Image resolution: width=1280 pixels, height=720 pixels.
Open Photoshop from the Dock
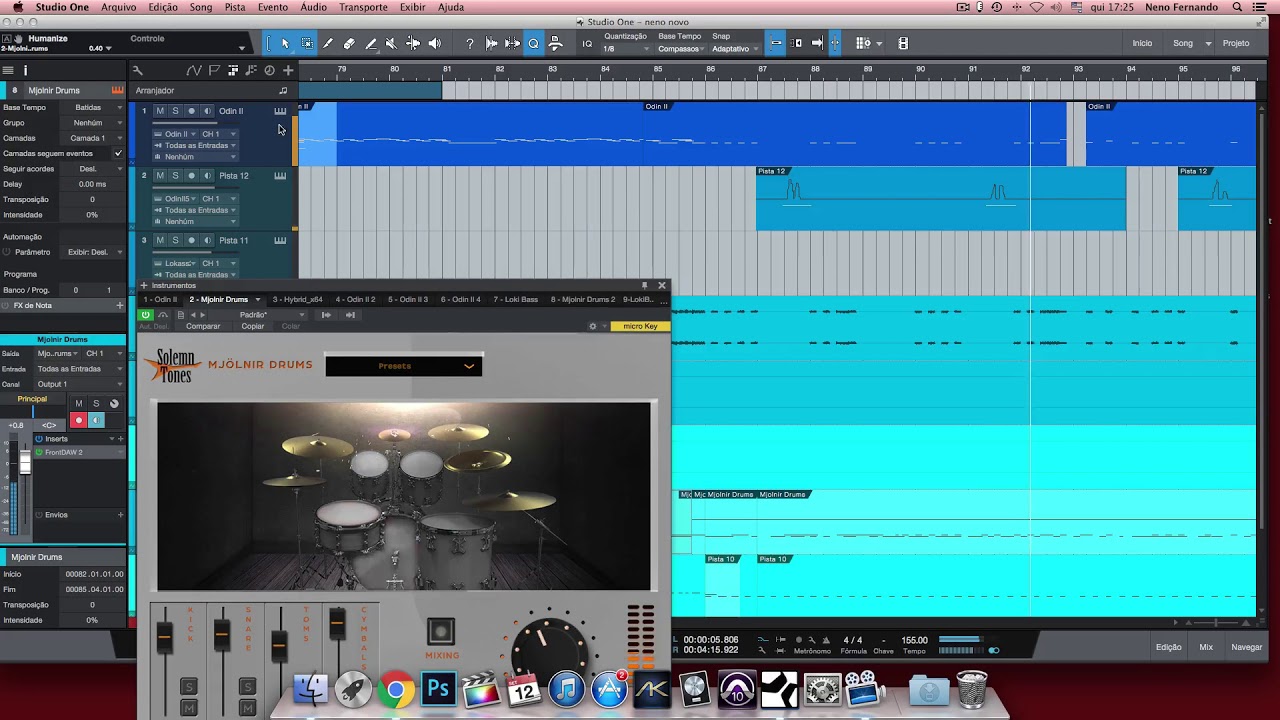(x=438, y=689)
